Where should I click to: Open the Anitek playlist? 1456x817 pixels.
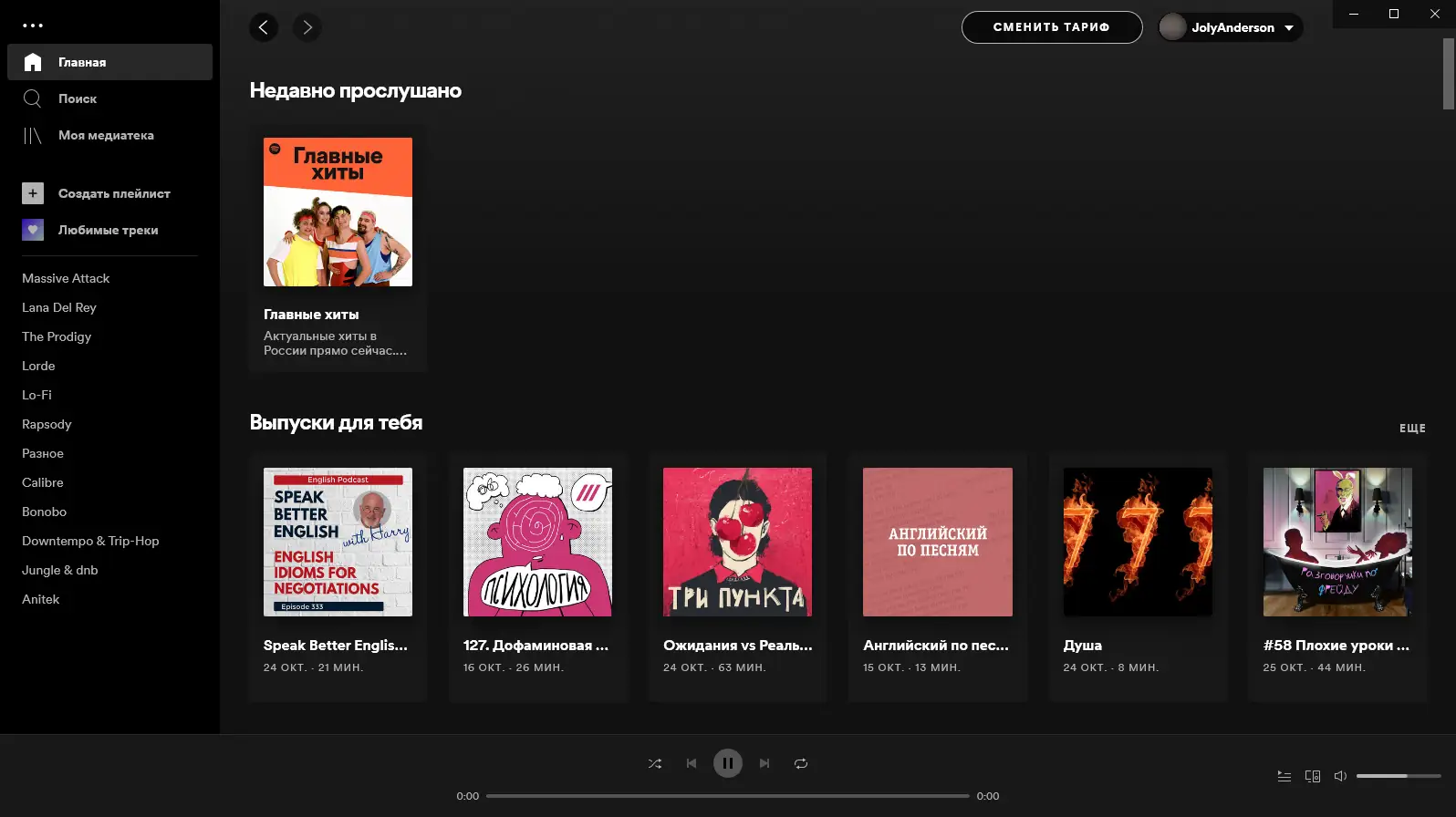tap(41, 599)
